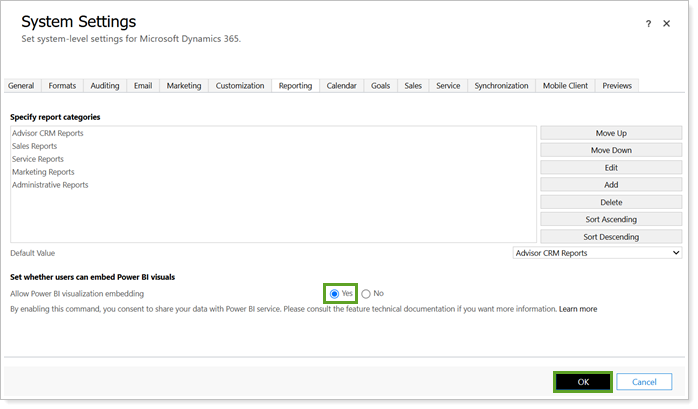Select No for Power BI embedding
The height and width of the screenshot is (409, 698).
[366, 293]
